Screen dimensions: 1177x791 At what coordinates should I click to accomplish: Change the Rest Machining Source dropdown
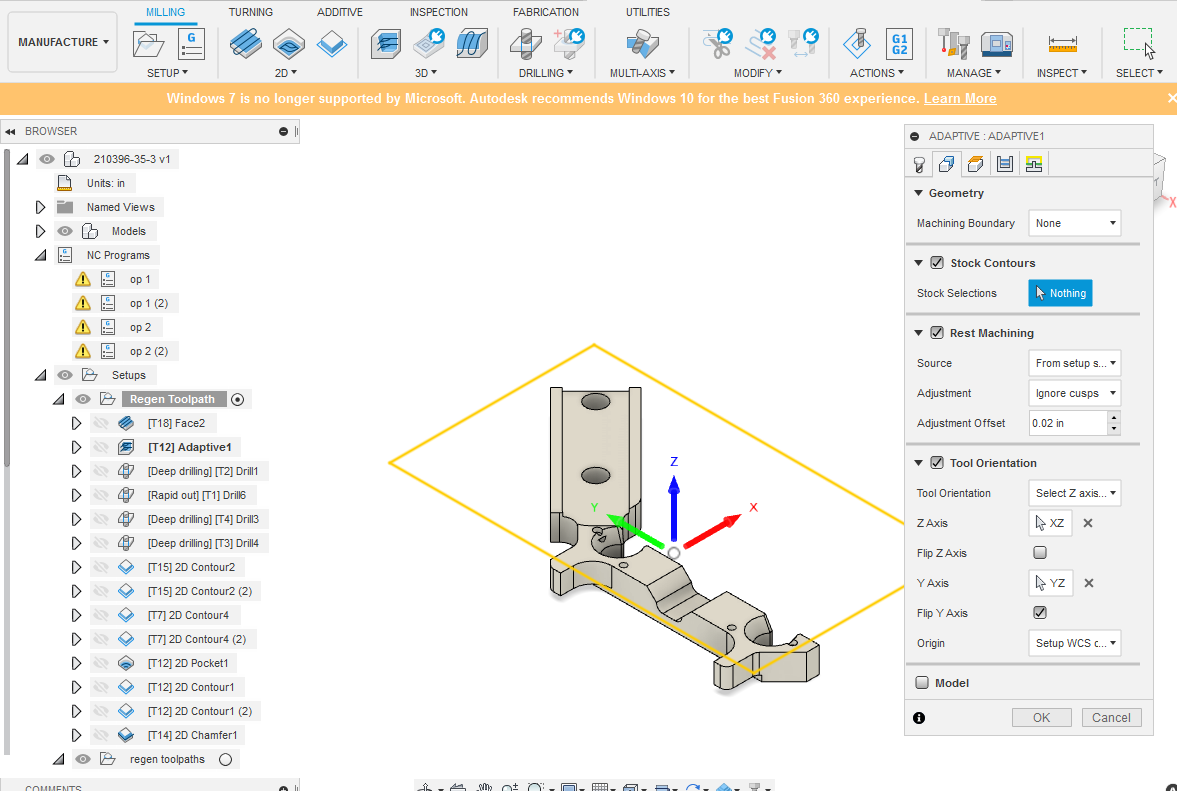point(1075,362)
